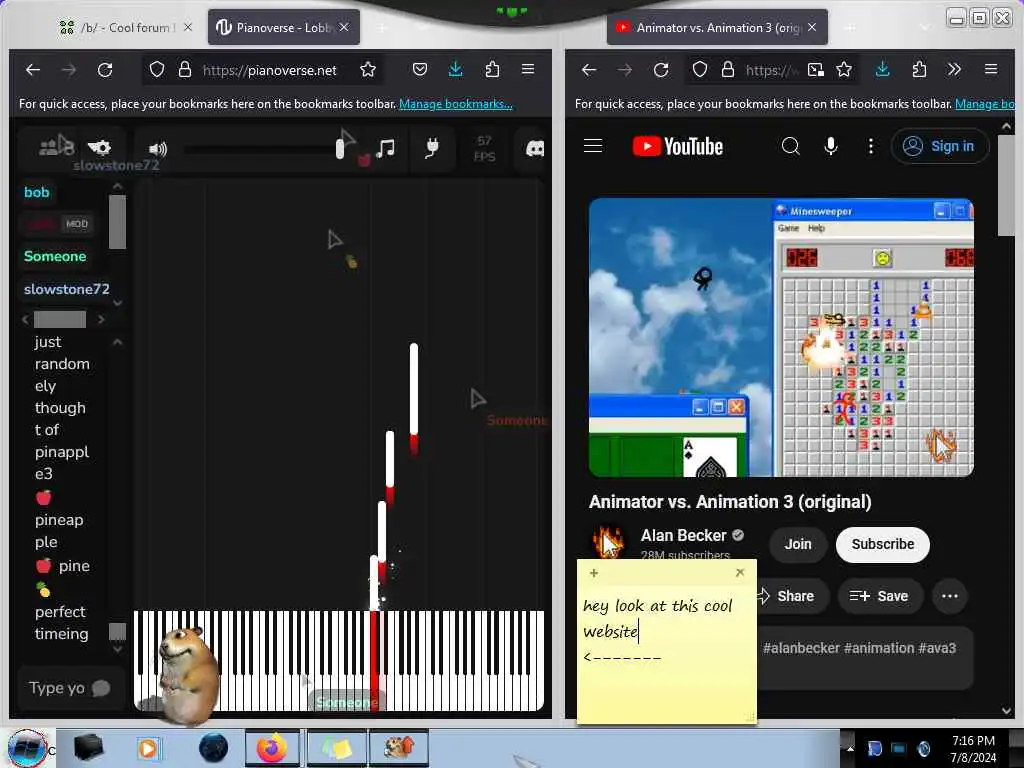This screenshot has width=1024, height=768.
Task: Open the Discord link icon in Pianoverse
Action: (x=535, y=149)
